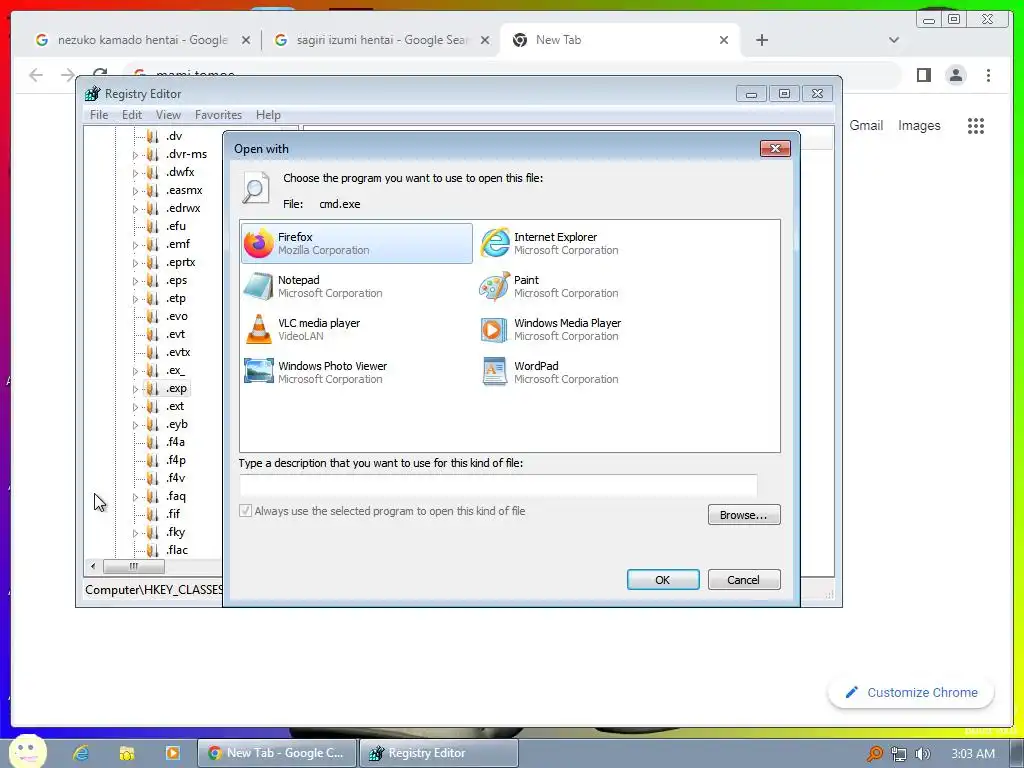The height and width of the screenshot is (768, 1024).
Task: Open Gmail link in Chrome
Action: (x=866, y=125)
